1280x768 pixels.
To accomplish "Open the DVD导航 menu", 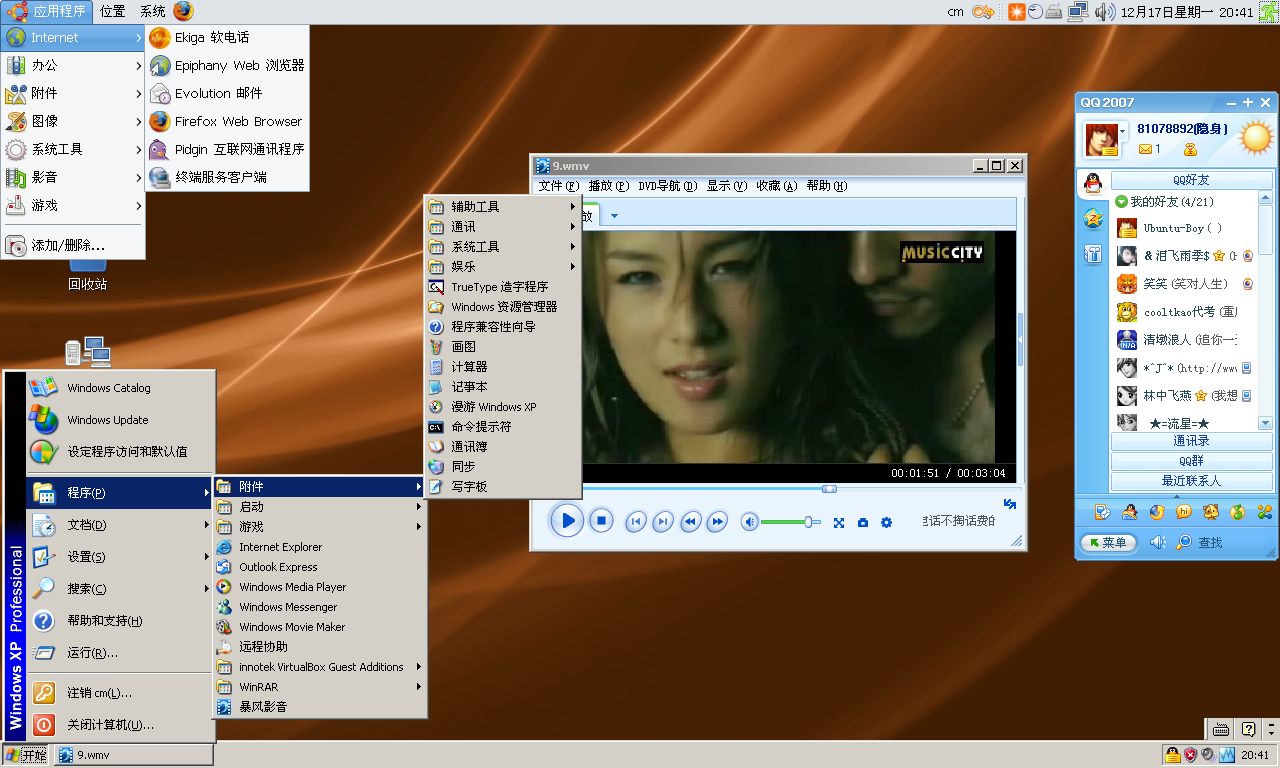I will pyautogui.click(x=668, y=186).
